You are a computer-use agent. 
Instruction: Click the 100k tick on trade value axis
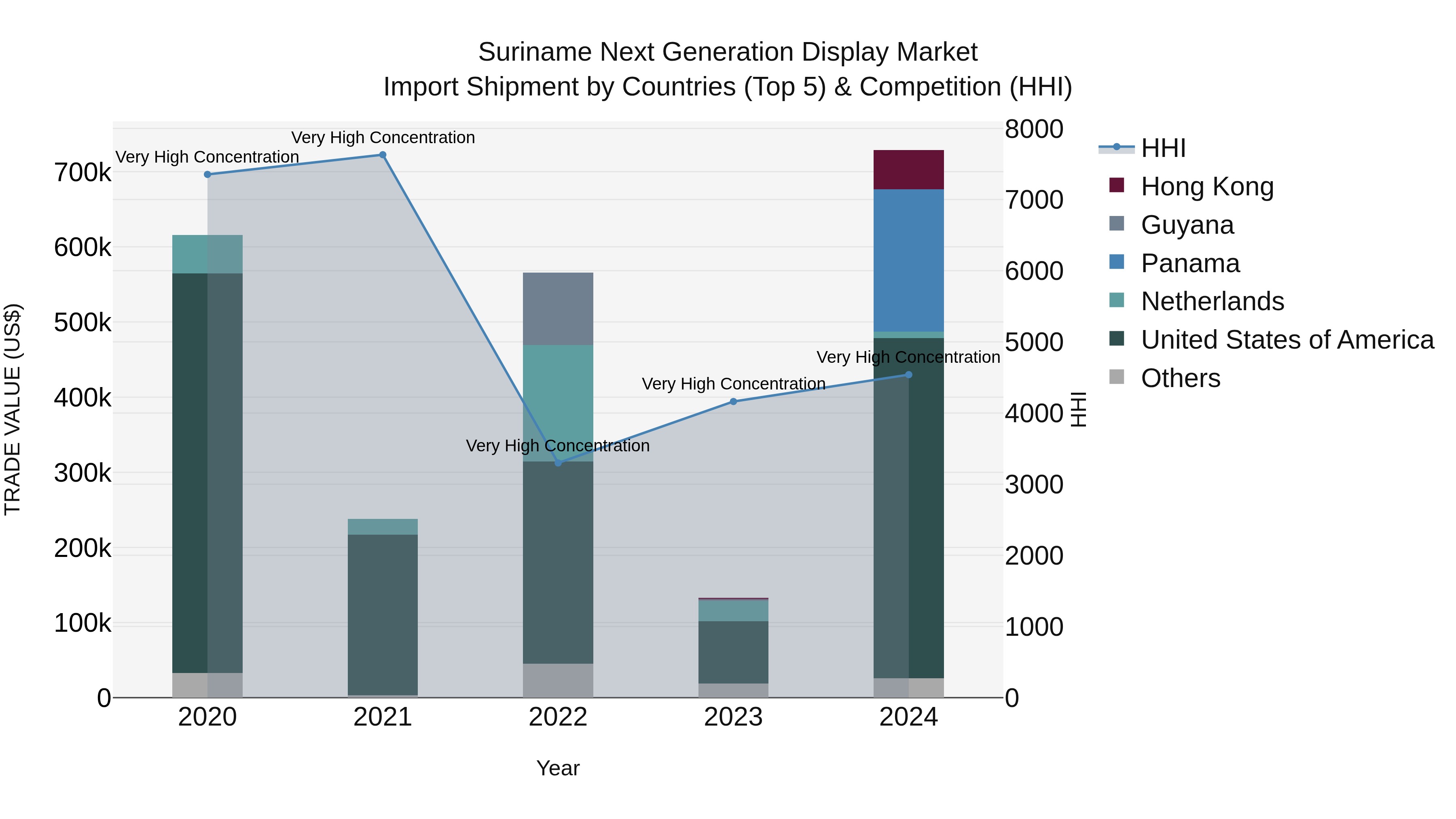click(x=83, y=623)
